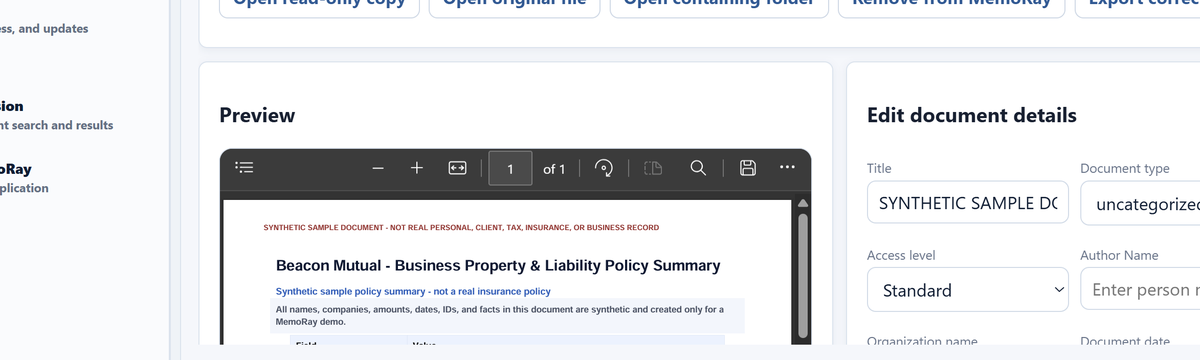The image size is (1200, 360).
Task: Rotate the PDF page clockwise
Action: tap(604, 168)
